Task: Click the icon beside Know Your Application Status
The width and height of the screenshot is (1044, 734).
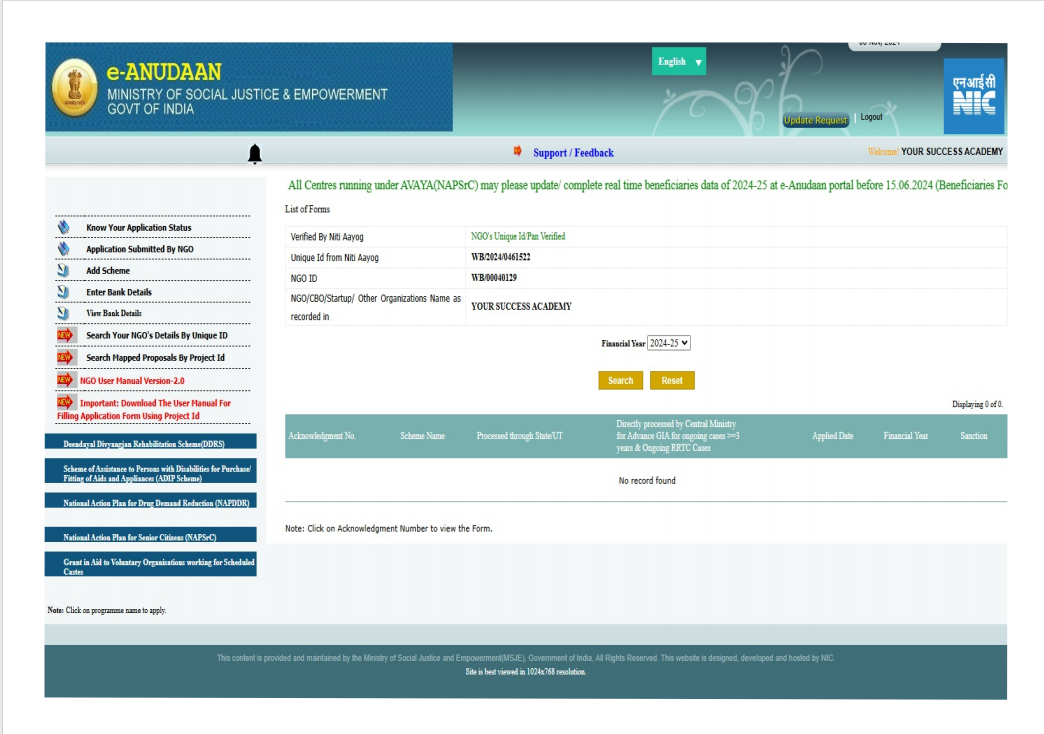Action: [x=64, y=228]
